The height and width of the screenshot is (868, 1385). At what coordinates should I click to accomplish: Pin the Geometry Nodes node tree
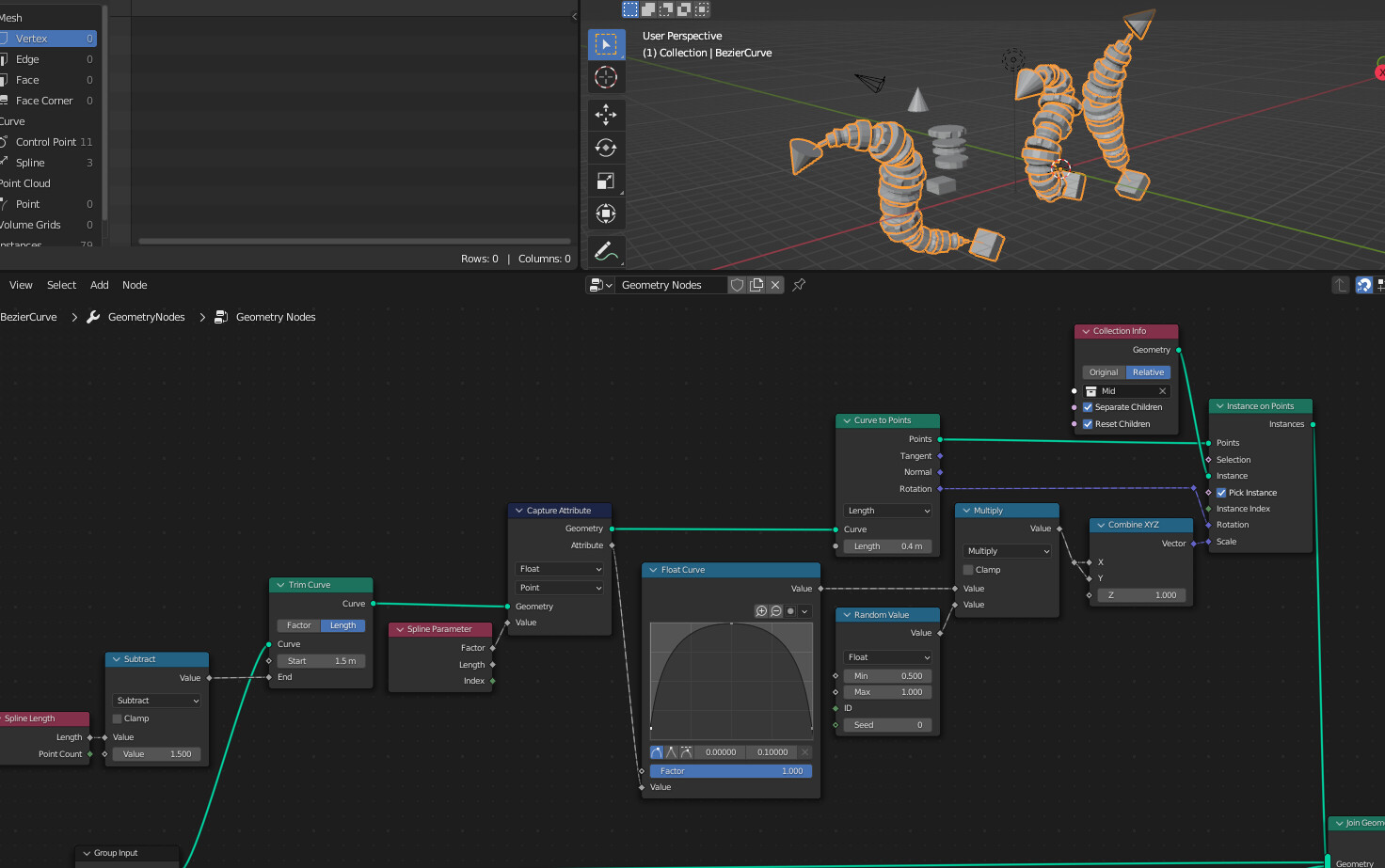799,285
